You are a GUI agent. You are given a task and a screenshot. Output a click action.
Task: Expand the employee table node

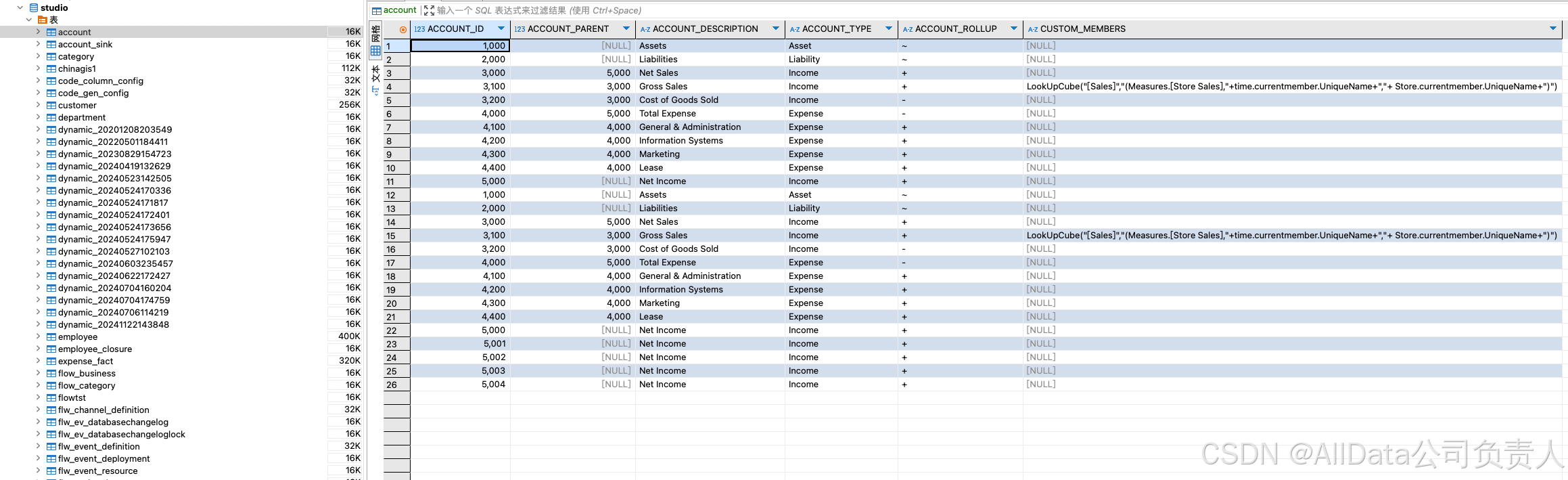[x=39, y=336]
